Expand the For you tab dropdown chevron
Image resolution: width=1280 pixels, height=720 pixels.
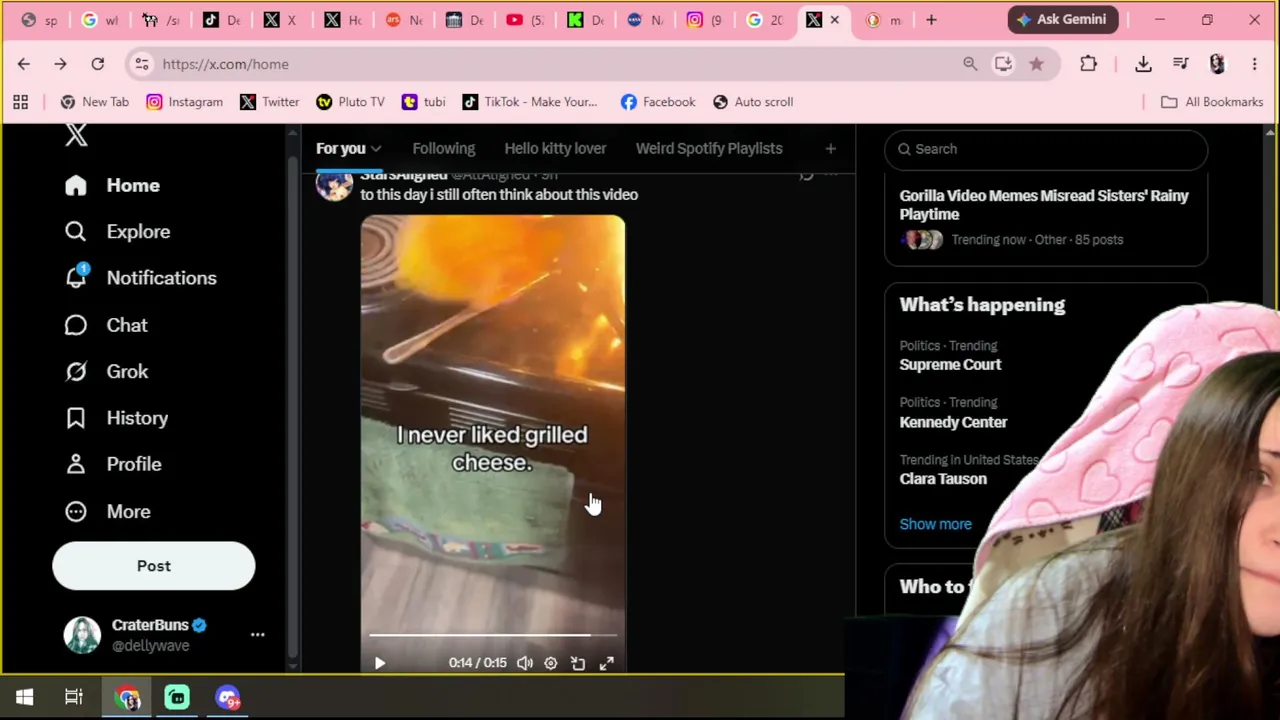[x=376, y=149]
